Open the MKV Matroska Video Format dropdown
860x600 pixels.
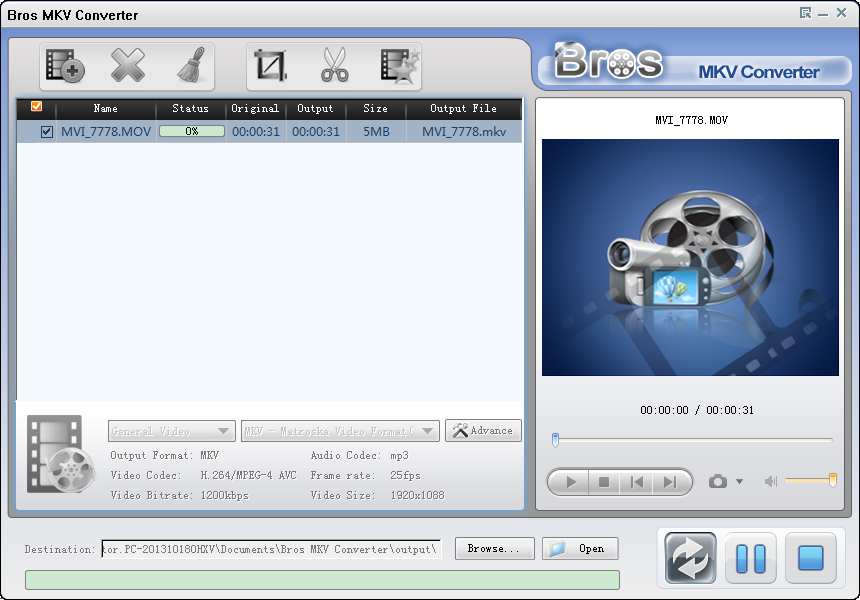[x=340, y=431]
